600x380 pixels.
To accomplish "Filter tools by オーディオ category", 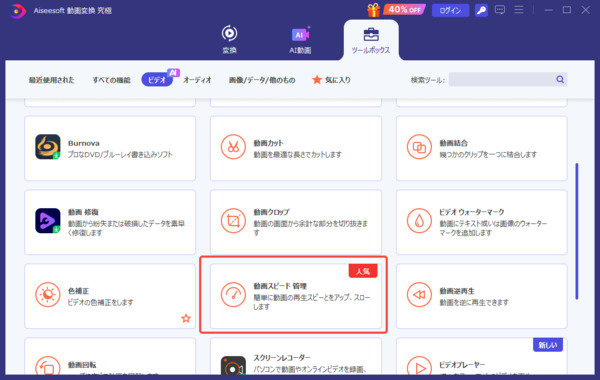I will tap(197, 80).
